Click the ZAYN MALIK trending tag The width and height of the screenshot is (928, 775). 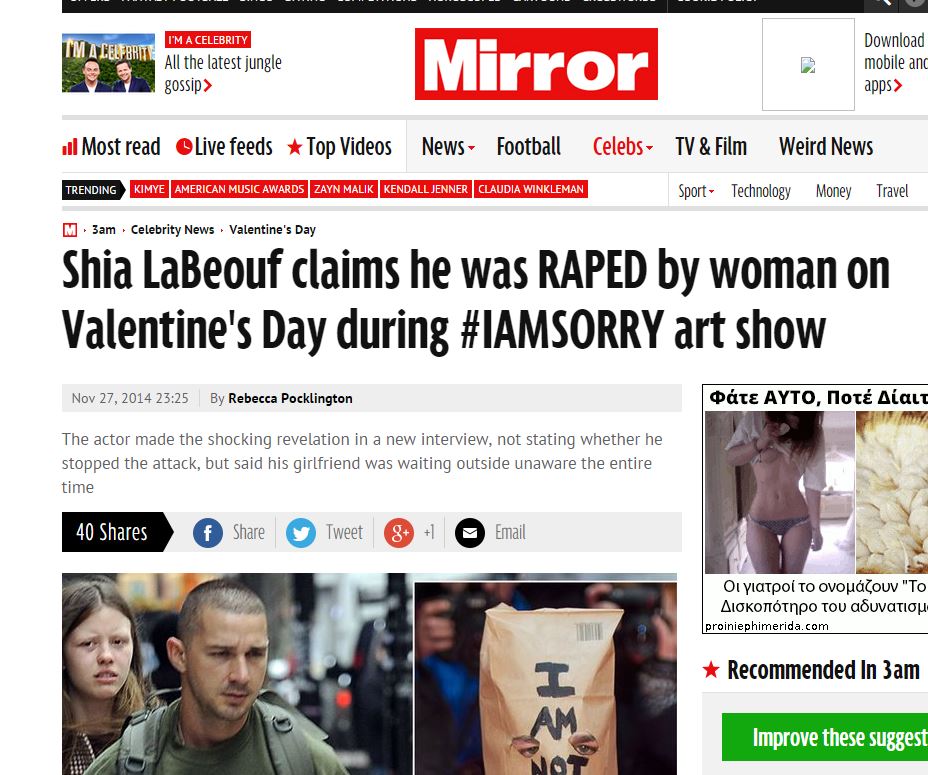[x=344, y=189]
